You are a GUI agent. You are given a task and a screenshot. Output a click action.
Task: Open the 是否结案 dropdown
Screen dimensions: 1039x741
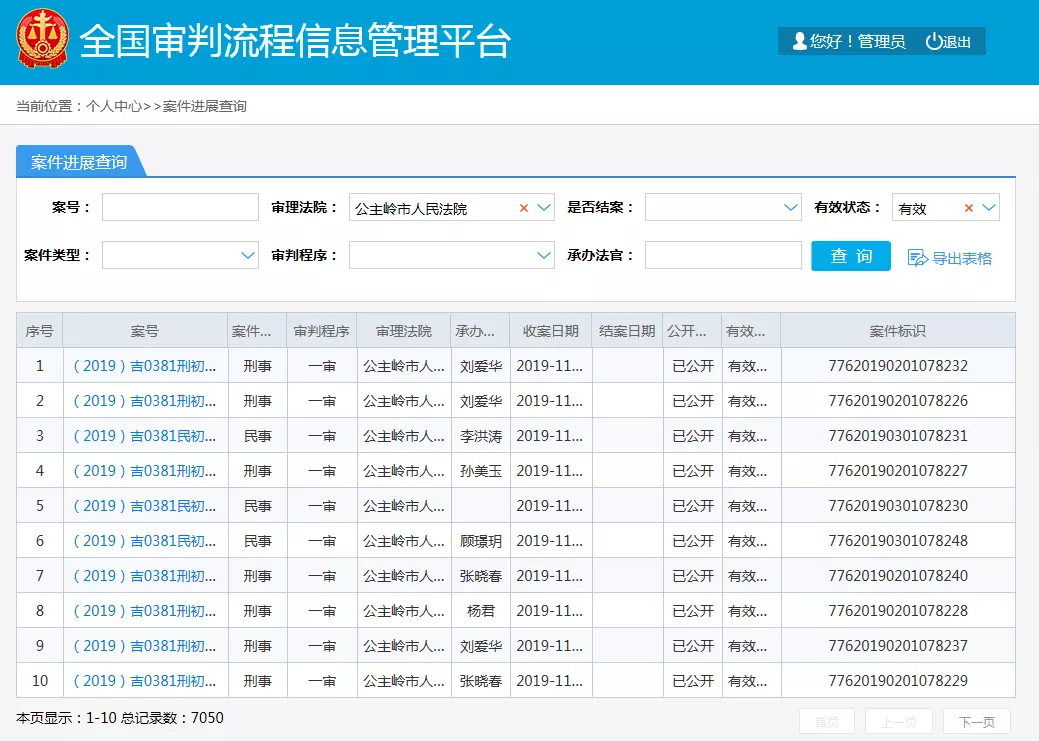(x=723, y=207)
